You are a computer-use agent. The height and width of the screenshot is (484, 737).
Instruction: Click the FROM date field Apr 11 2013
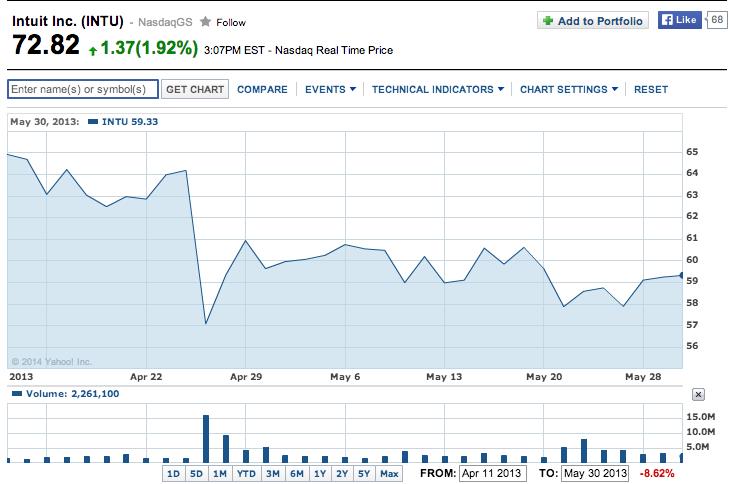coord(493,473)
